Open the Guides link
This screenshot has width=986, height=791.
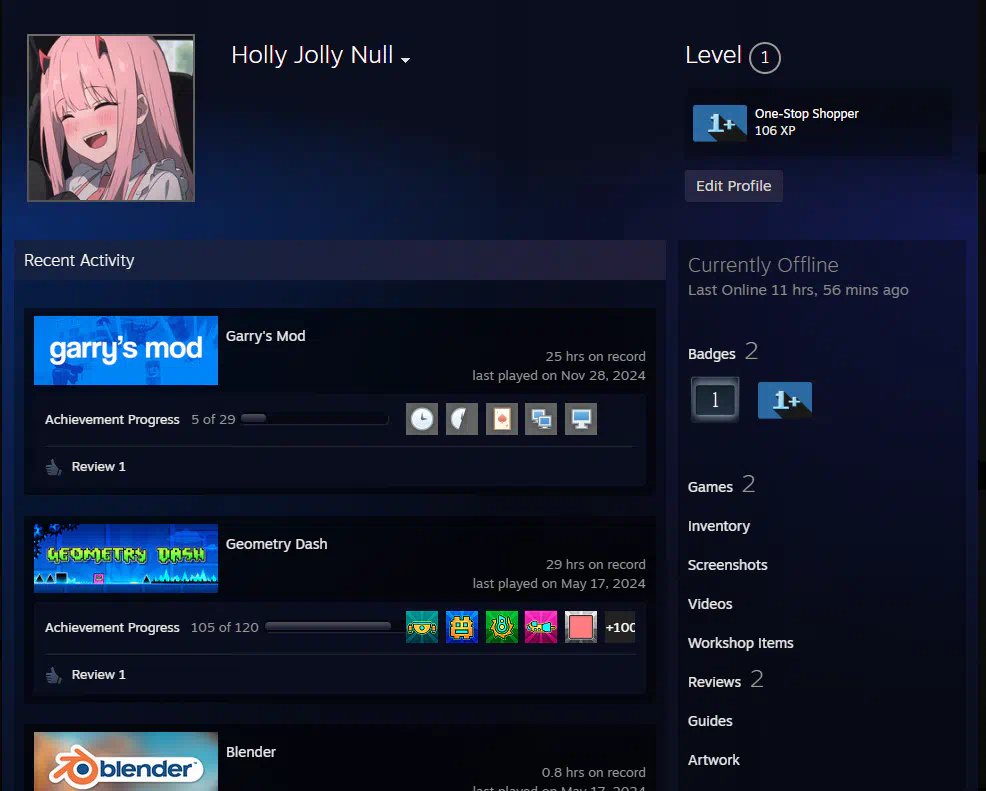(x=710, y=721)
